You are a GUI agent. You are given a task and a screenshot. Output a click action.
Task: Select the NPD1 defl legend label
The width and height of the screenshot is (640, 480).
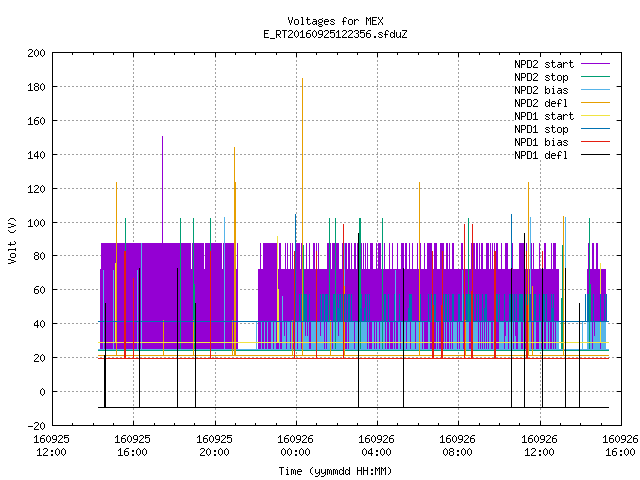coord(541,155)
